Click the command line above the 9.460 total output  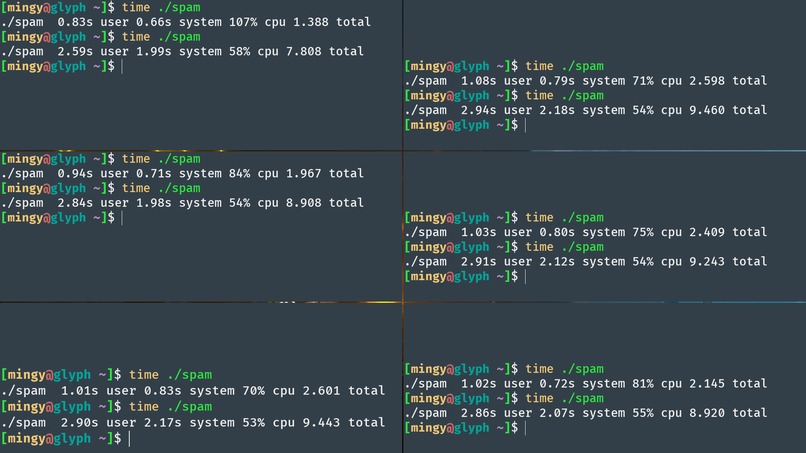click(504, 96)
